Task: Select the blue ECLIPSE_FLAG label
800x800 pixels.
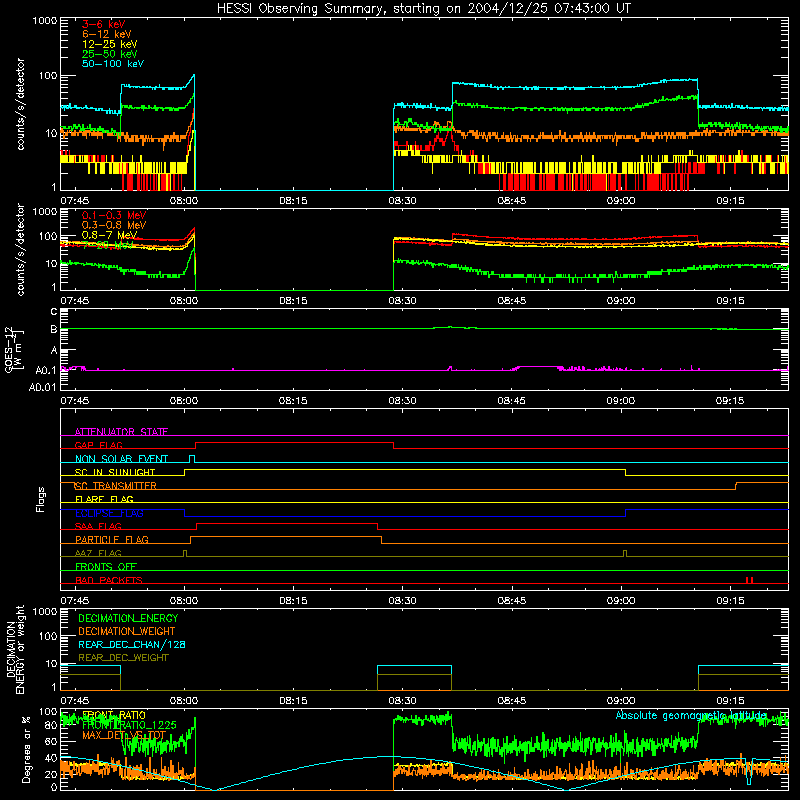Action: [x=109, y=513]
